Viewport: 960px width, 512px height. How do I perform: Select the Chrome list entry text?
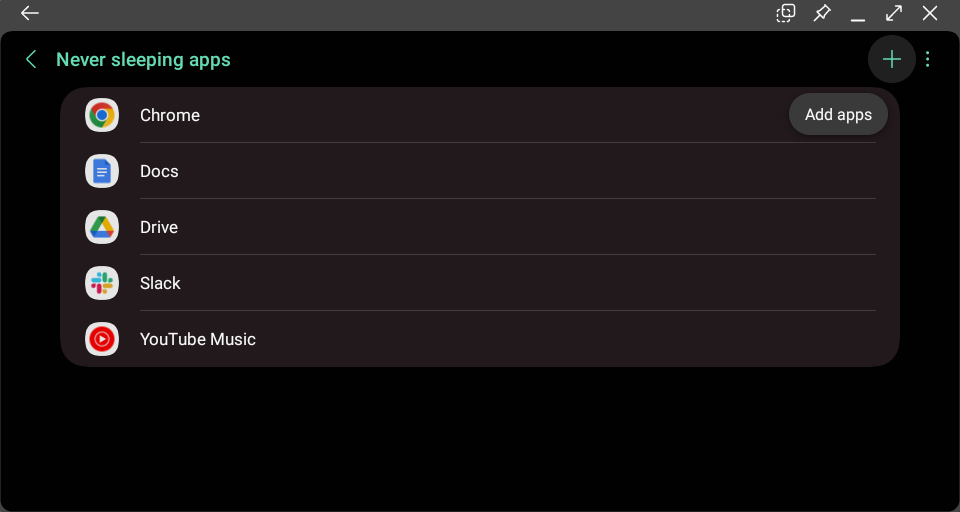pos(170,115)
